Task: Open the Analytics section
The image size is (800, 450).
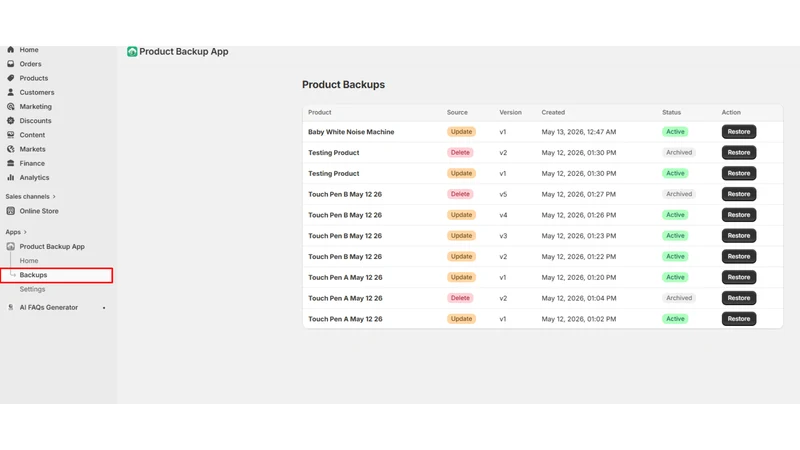Action: coord(34,178)
